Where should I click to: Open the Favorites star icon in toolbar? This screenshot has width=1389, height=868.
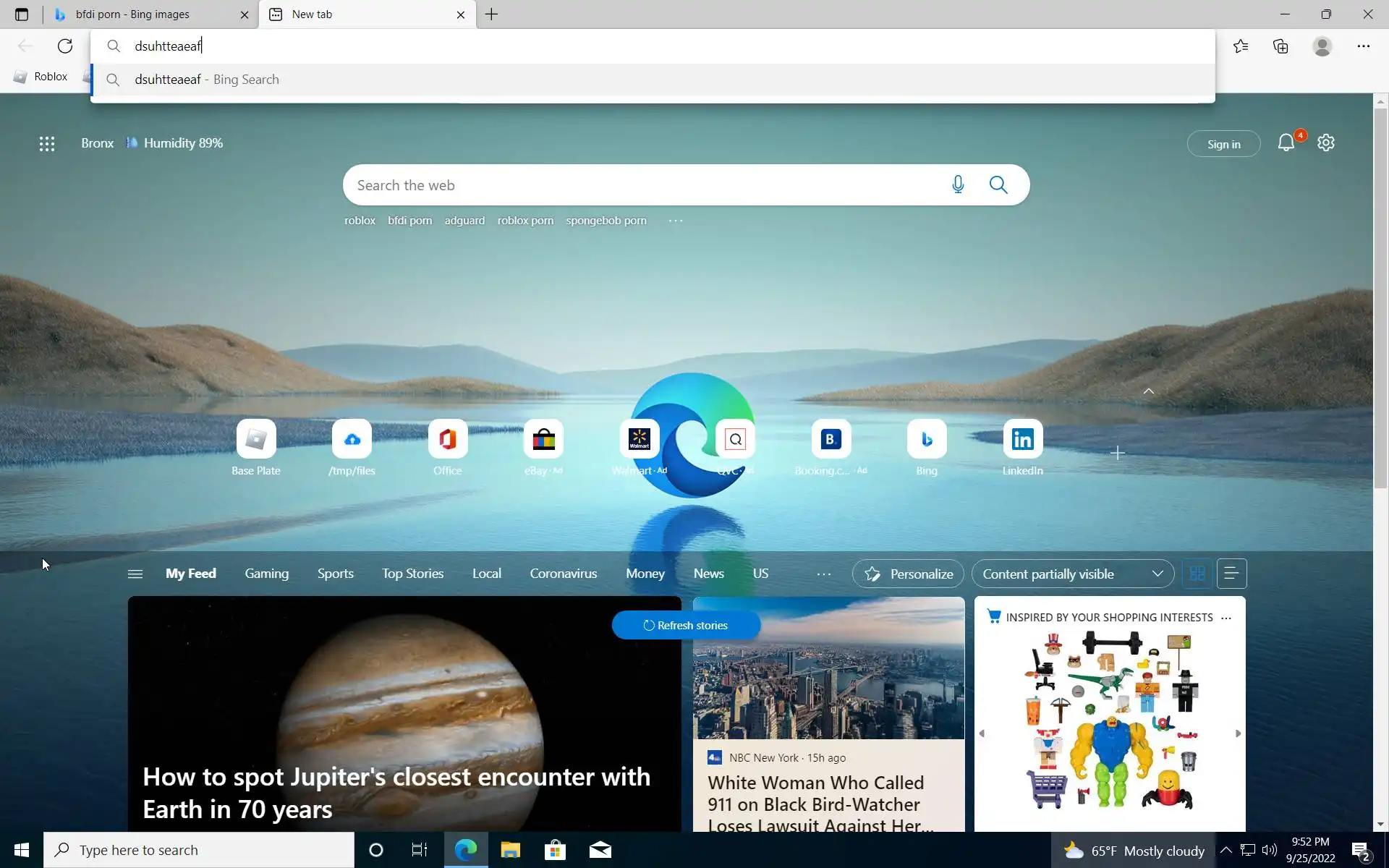(x=1241, y=46)
